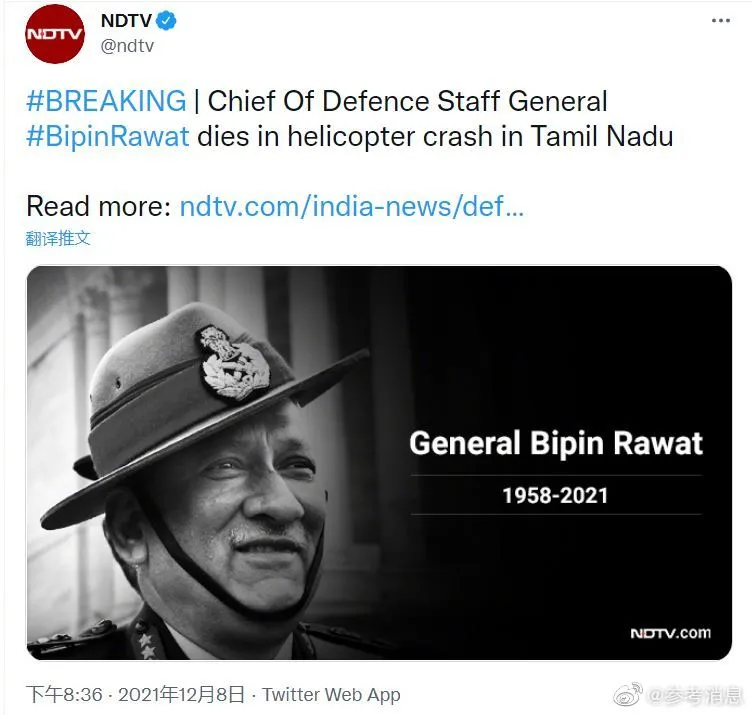Click the "Read more:" text
The width and height of the screenshot is (752, 715).
(x=98, y=207)
